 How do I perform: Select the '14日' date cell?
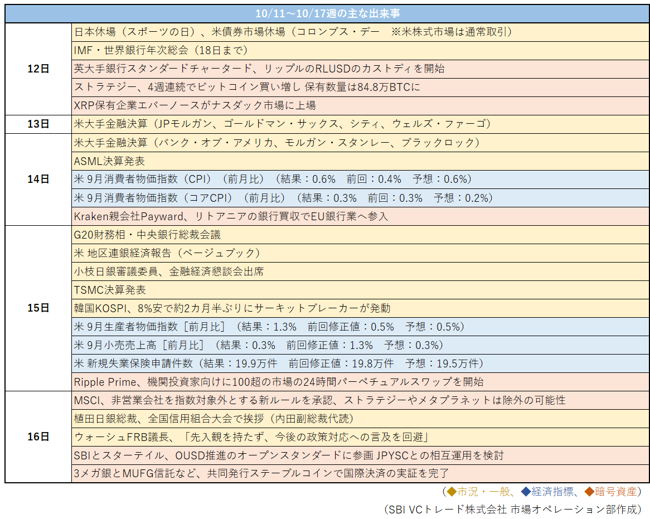[38, 179]
